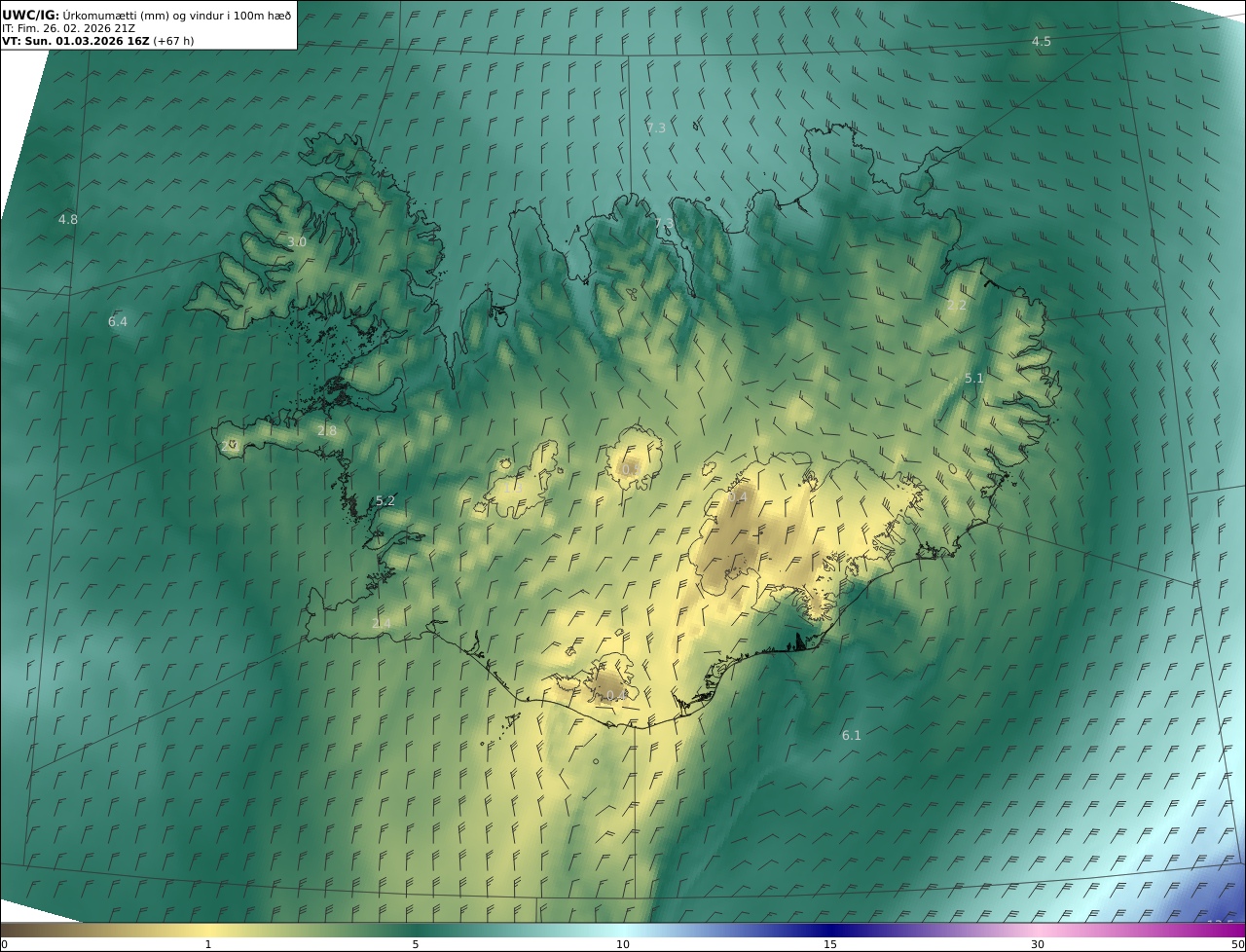
Task: Click the 2.2 value in northeast Iceland
Action: click(957, 305)
